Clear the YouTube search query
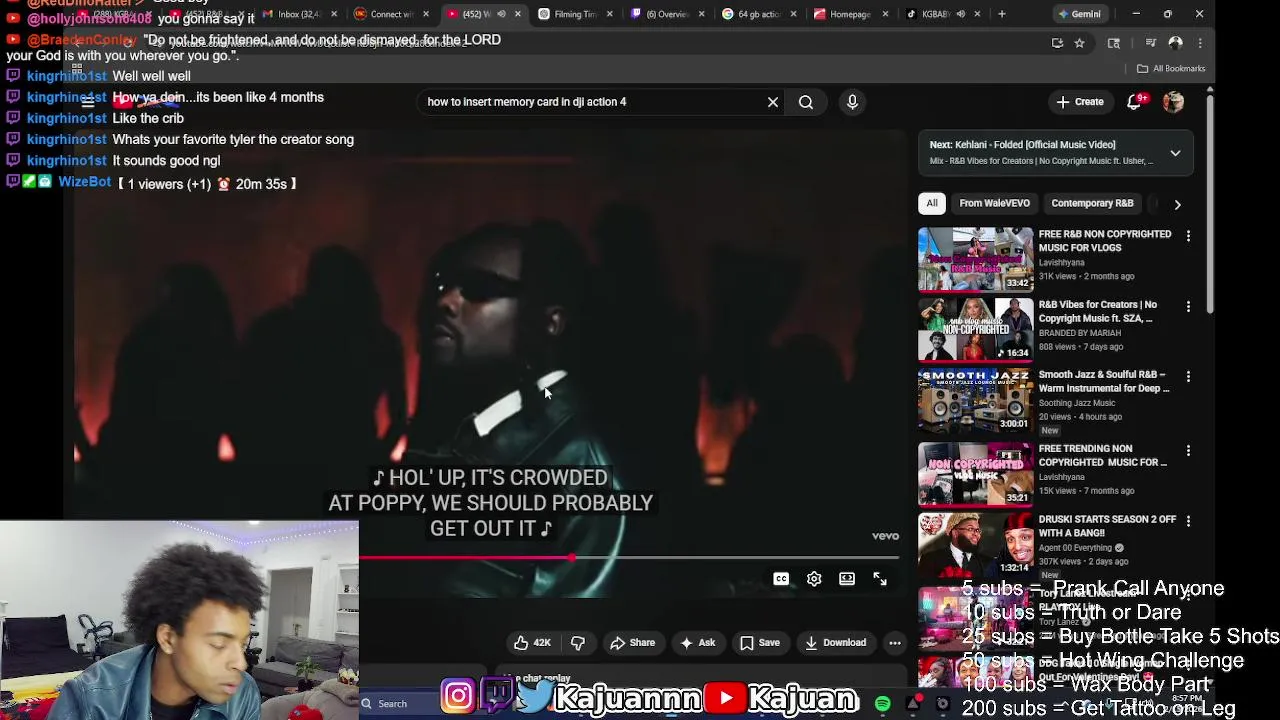 tap(773, 102)
